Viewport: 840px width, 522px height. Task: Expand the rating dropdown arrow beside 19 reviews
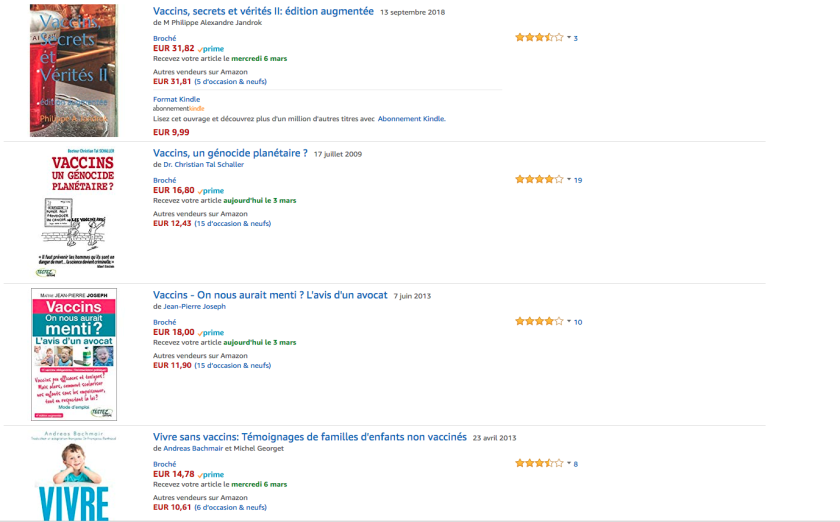point(569,180)
